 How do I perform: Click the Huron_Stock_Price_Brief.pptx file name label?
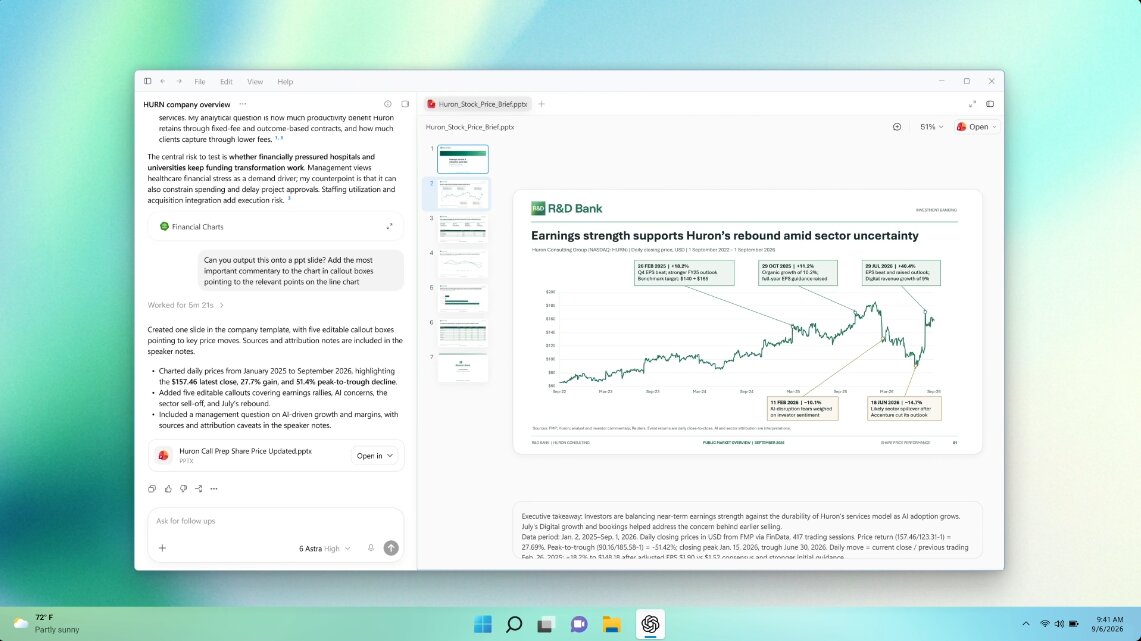point(470,127)
